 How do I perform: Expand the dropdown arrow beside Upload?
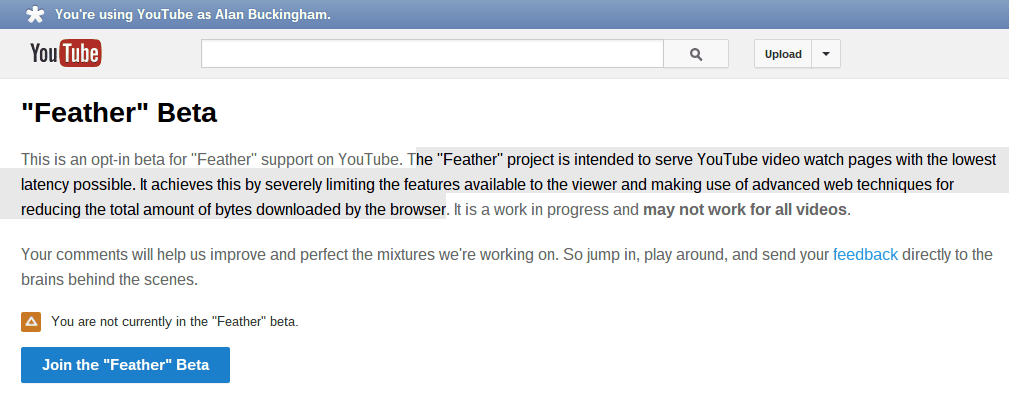(x=826, y=54)
